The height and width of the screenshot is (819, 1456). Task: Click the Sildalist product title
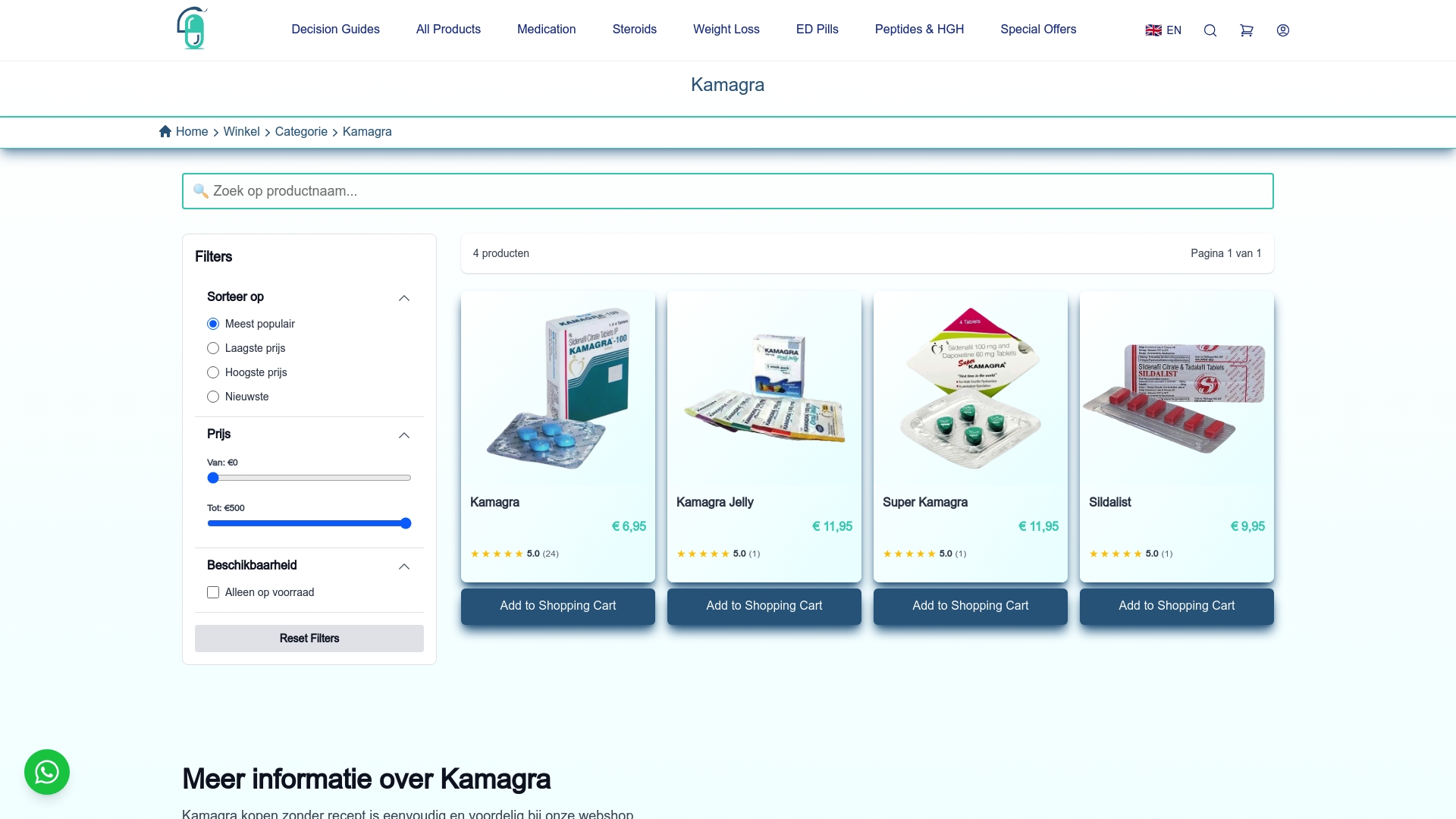click(1110, 502)
